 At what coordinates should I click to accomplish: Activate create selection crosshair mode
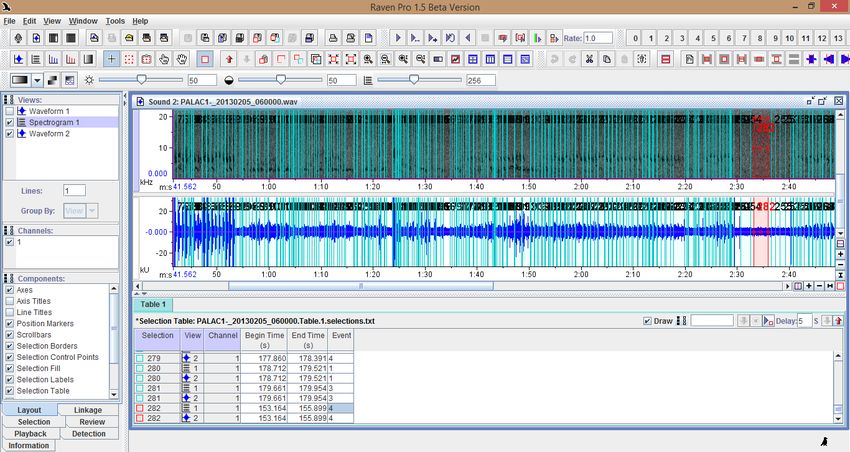pyautogui.click(x=111, y=59)
